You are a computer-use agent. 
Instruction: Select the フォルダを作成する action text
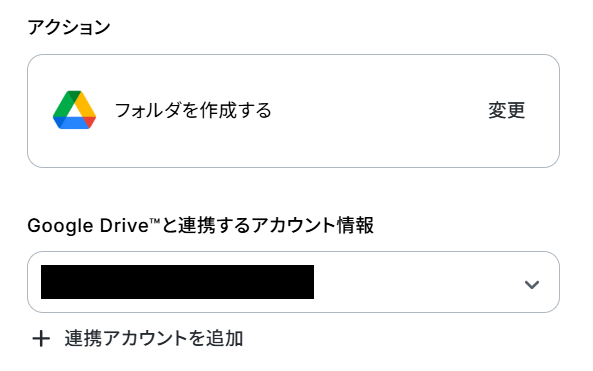[x=193, y=110]
